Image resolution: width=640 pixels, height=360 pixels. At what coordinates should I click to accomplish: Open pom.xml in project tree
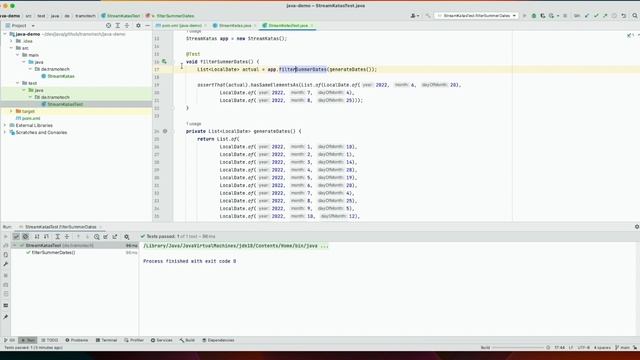click(28, 118)
